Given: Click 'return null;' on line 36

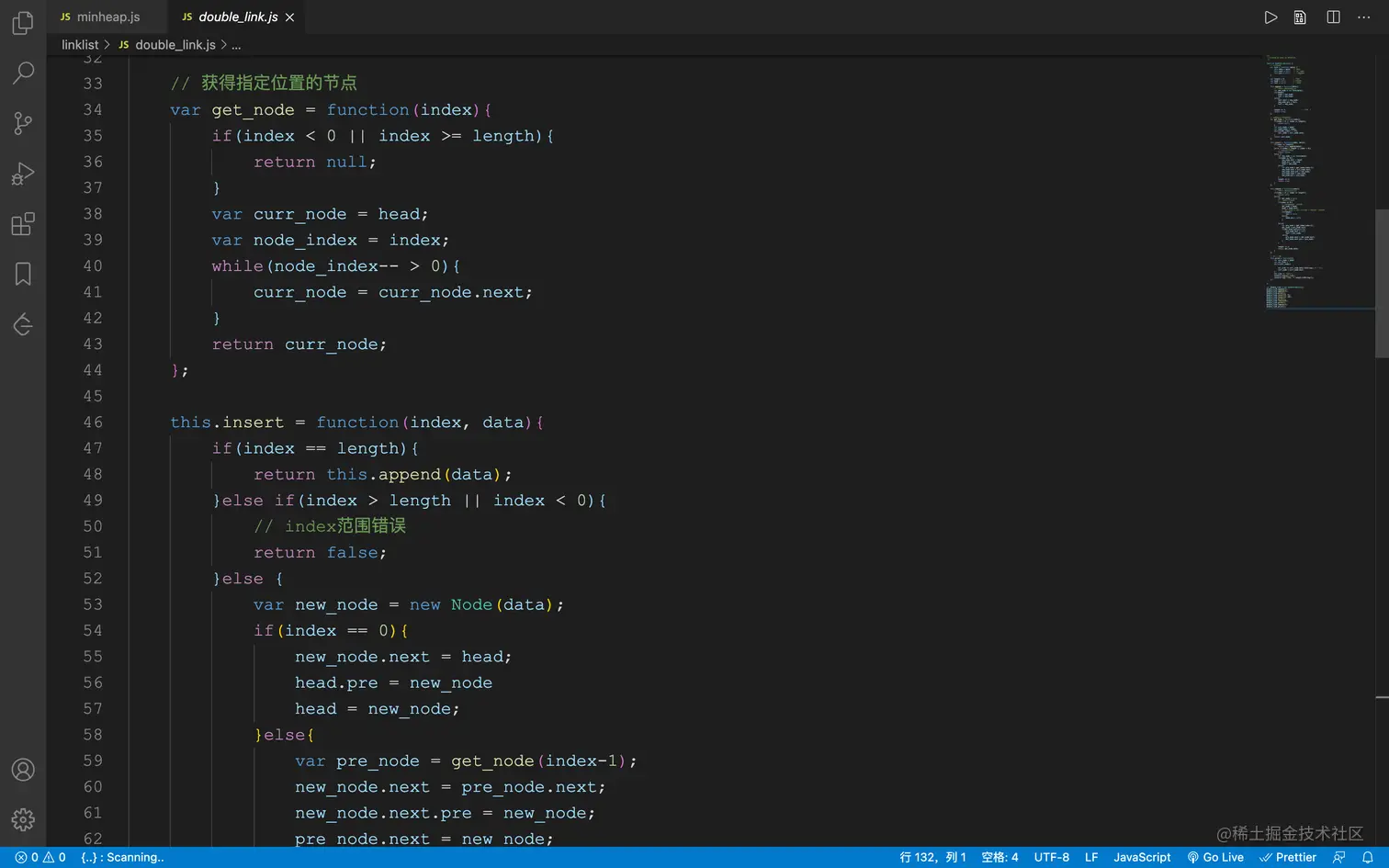Looking at the screenshot, I should click(315, 162).
